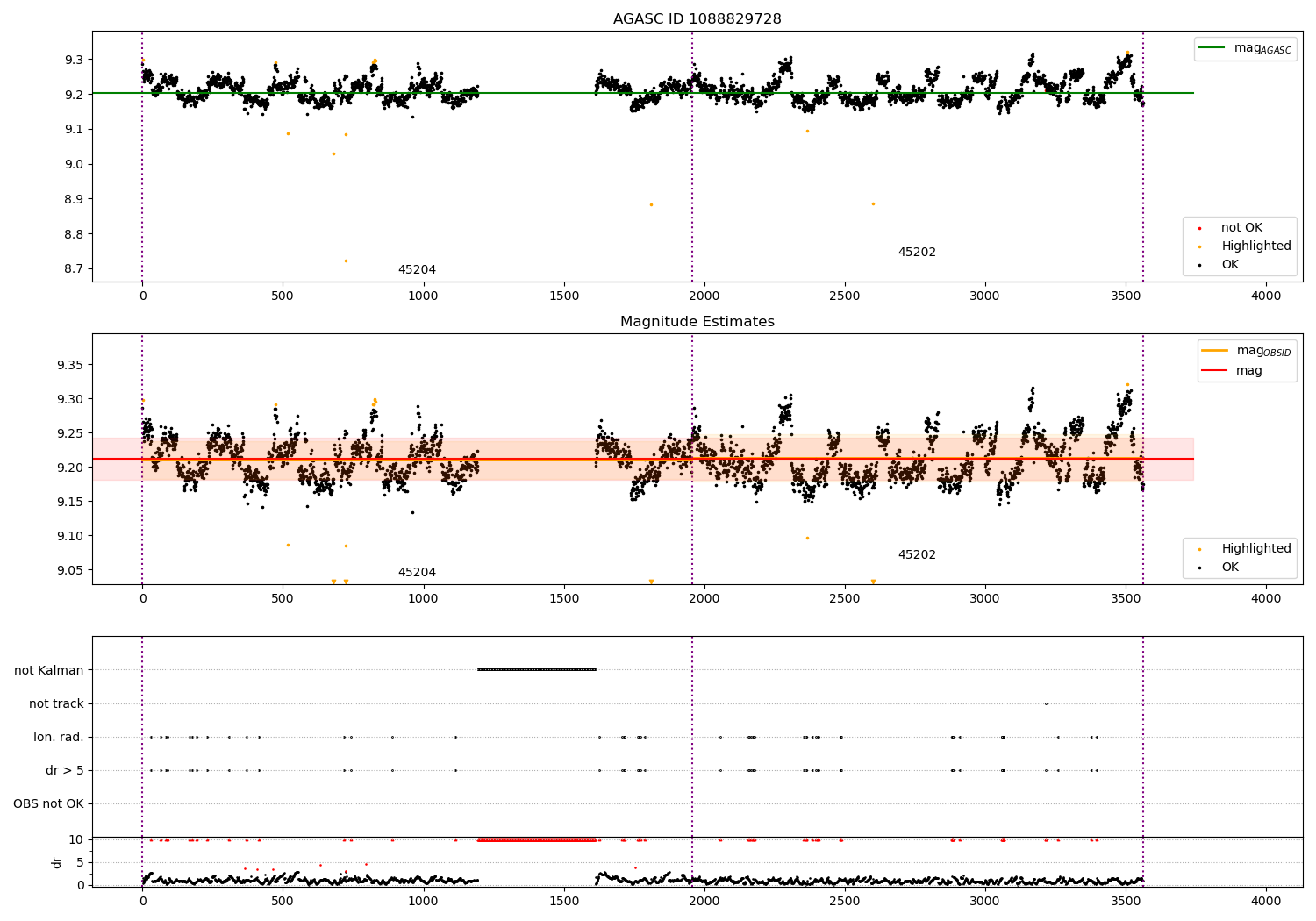Click 'OK' in the Magnitude Estimates legend

coord(1230,568)
